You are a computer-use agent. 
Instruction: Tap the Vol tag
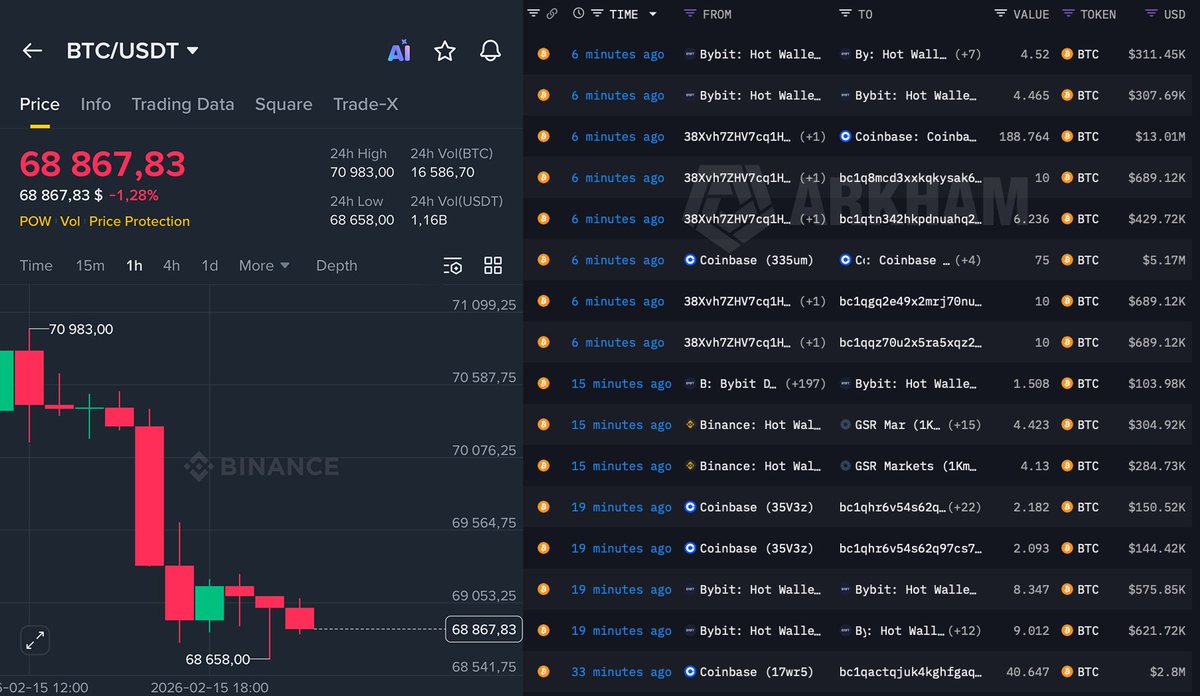coord(70,221)
